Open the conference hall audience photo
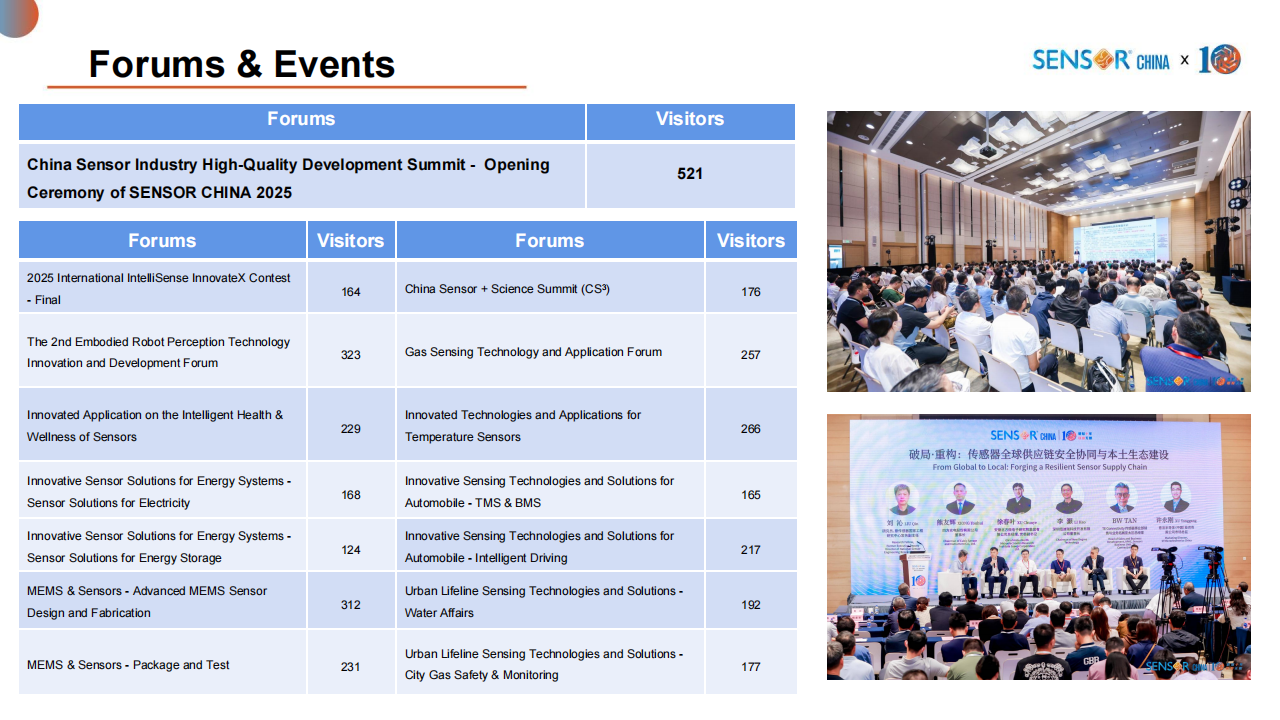 [x=1038, y=251]
